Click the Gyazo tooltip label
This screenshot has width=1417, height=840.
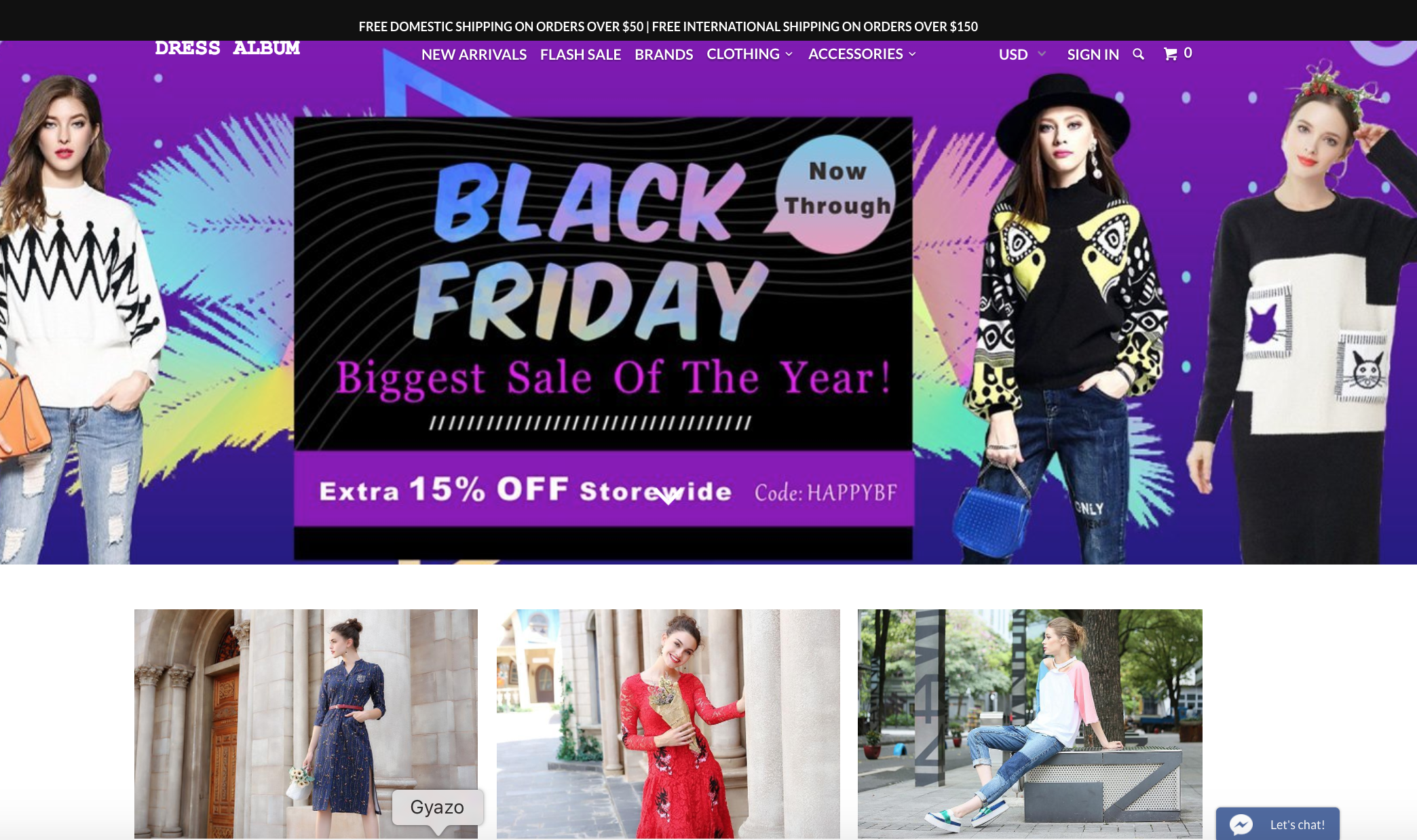437,807
